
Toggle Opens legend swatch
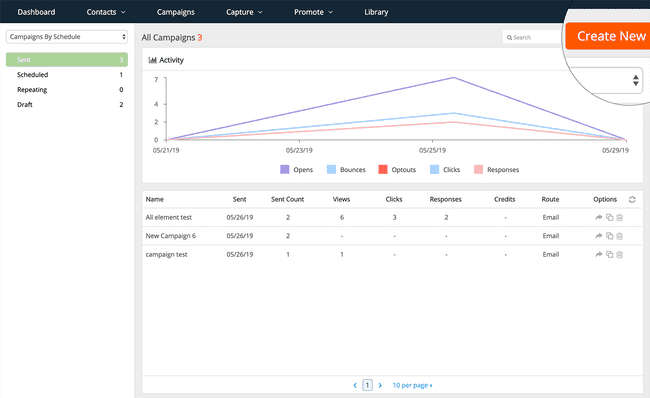pyautogui.click(x=284, y=170)
